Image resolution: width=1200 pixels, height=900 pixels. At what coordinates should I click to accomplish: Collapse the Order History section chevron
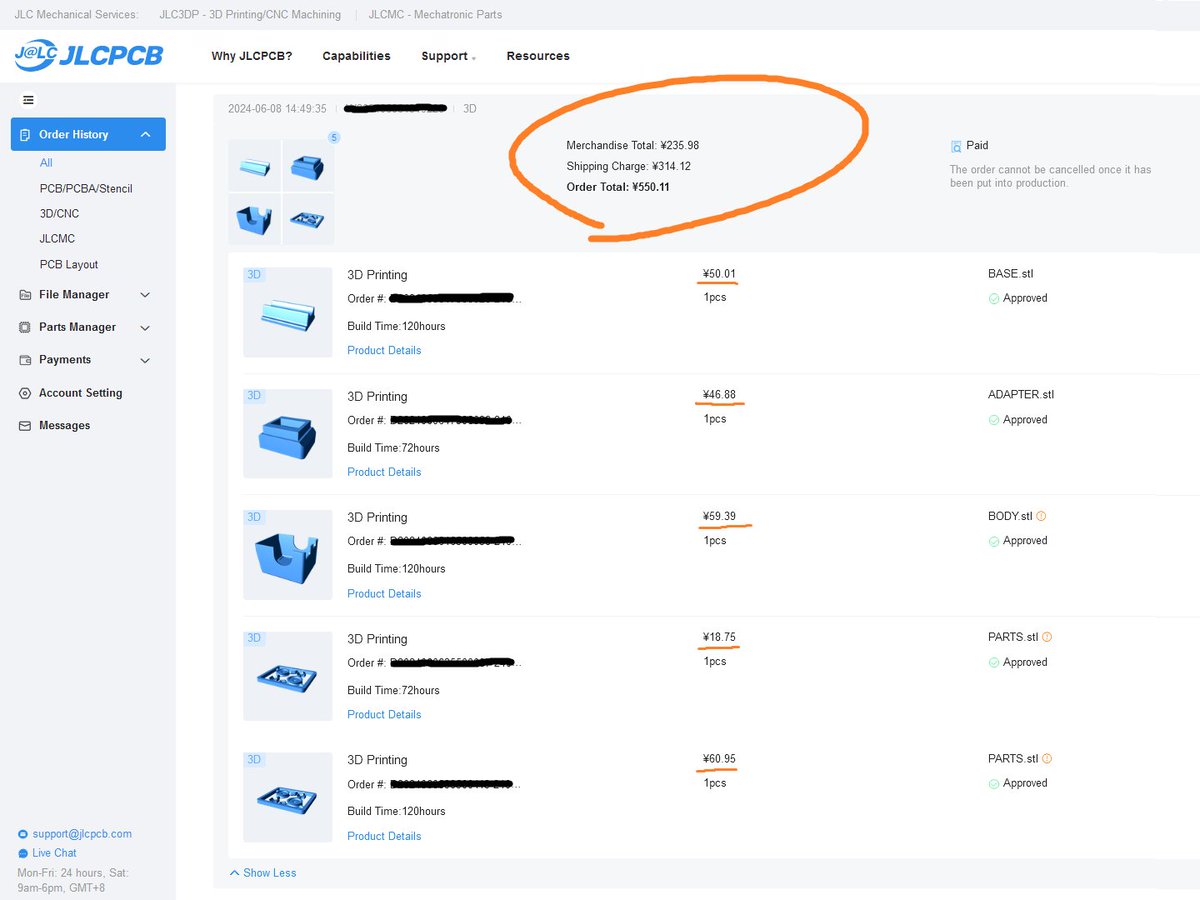(145, 134)
